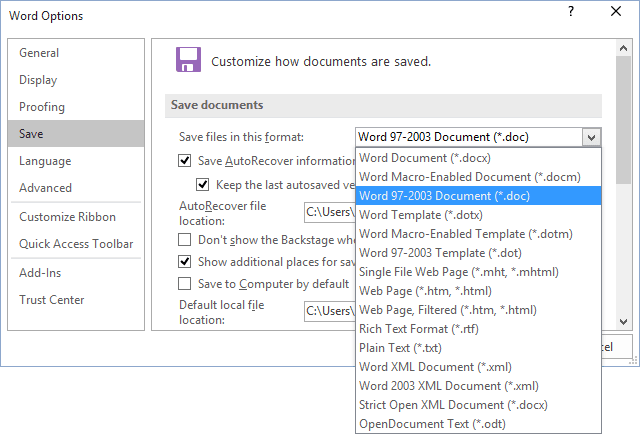Click the Default local file location field
This screenshot has width=640, height=434.
pyautogui.click(x=330, y=311)
